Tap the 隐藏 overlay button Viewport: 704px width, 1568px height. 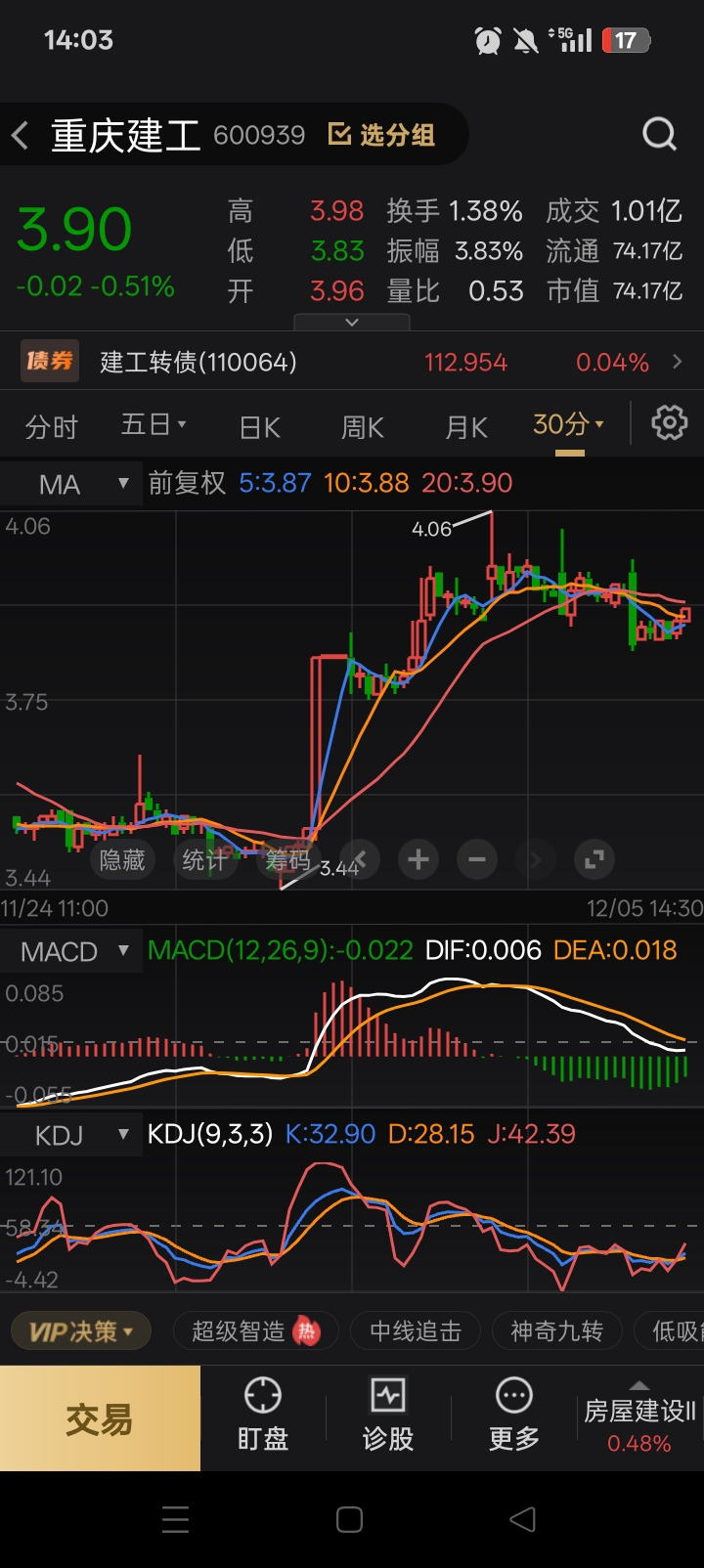tap(122, 859)
